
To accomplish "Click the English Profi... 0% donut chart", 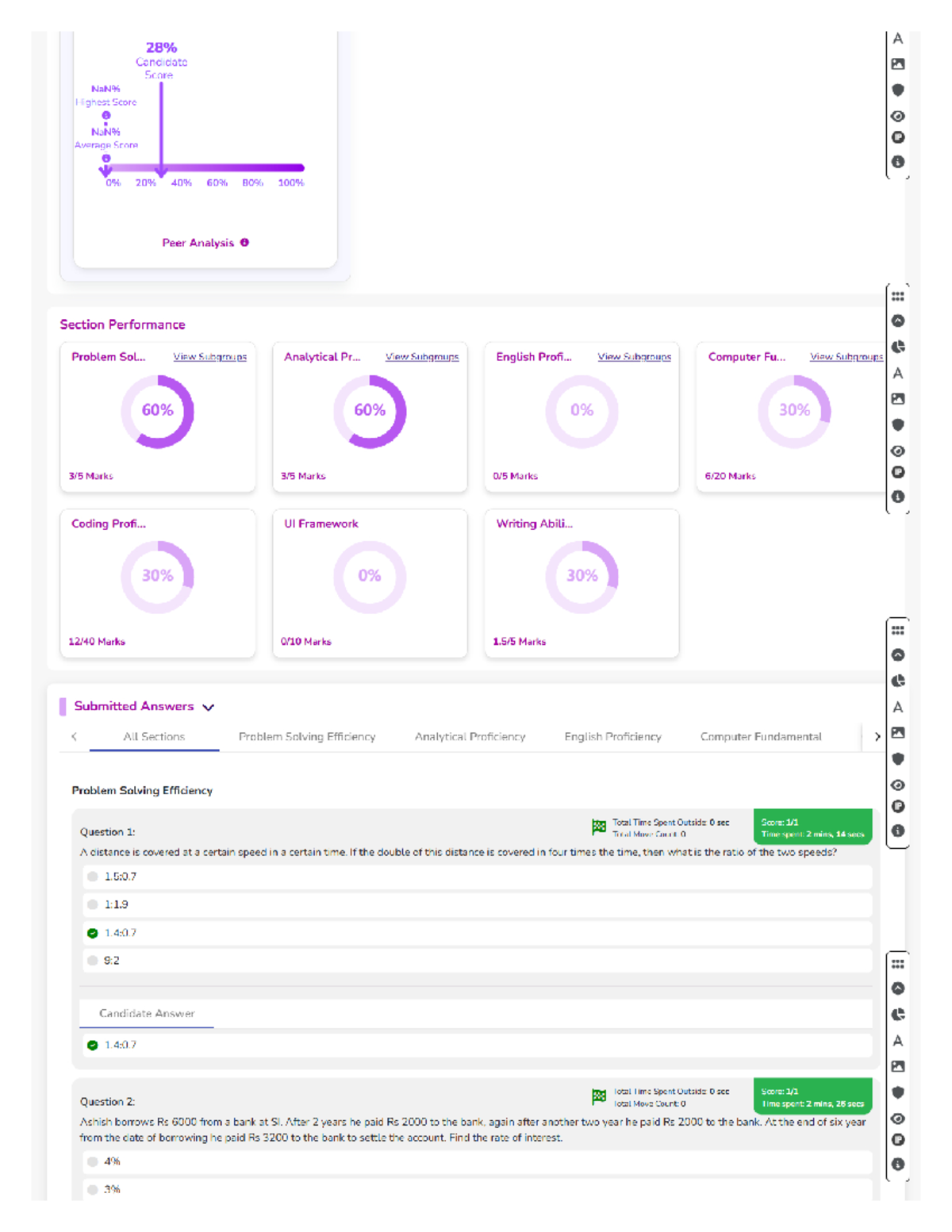I will [x=582, y=412].
